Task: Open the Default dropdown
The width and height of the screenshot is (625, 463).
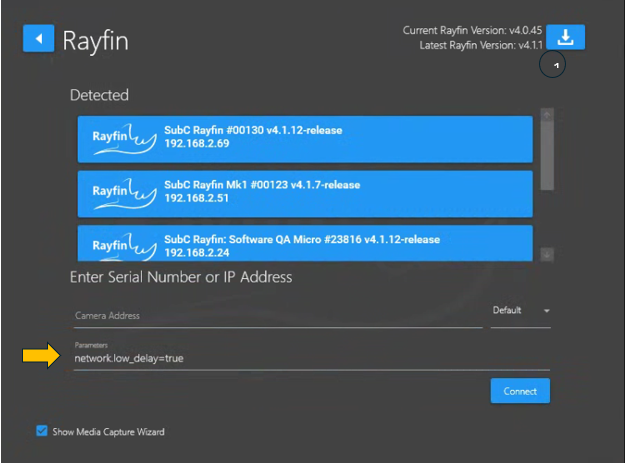Action: pyautogui.click(x=521, y=310)
